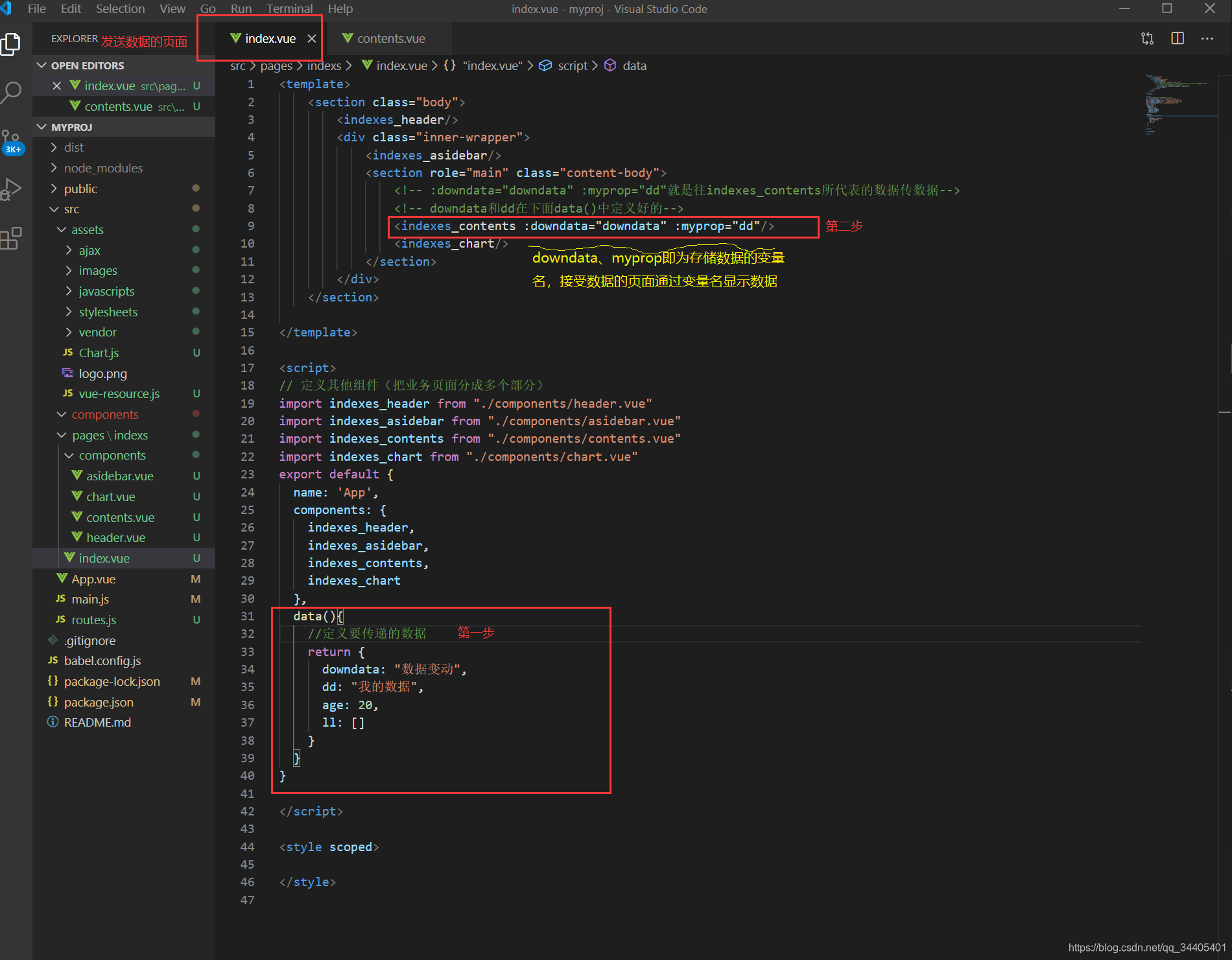The height and width of the screenshot is (960, 1232).
Task: Close the index.vue editor tab
Action: click(312, 38)
